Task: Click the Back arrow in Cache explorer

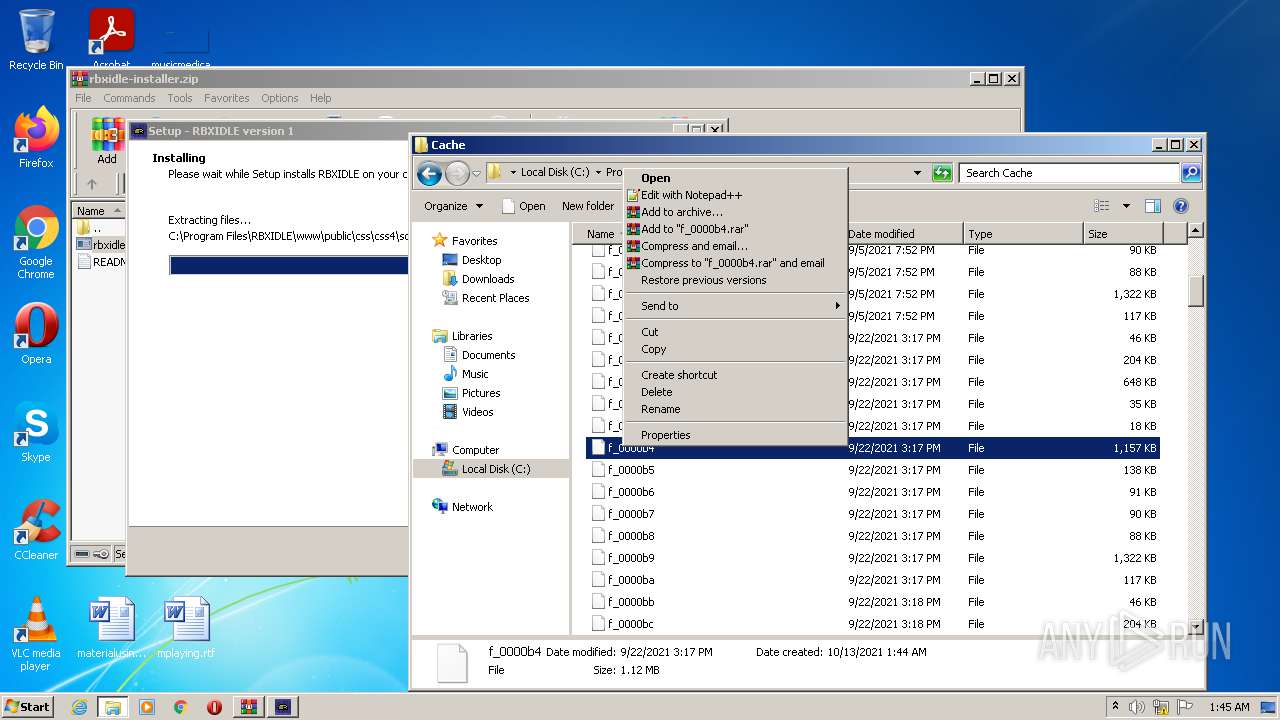Action: tap(430, 173)
